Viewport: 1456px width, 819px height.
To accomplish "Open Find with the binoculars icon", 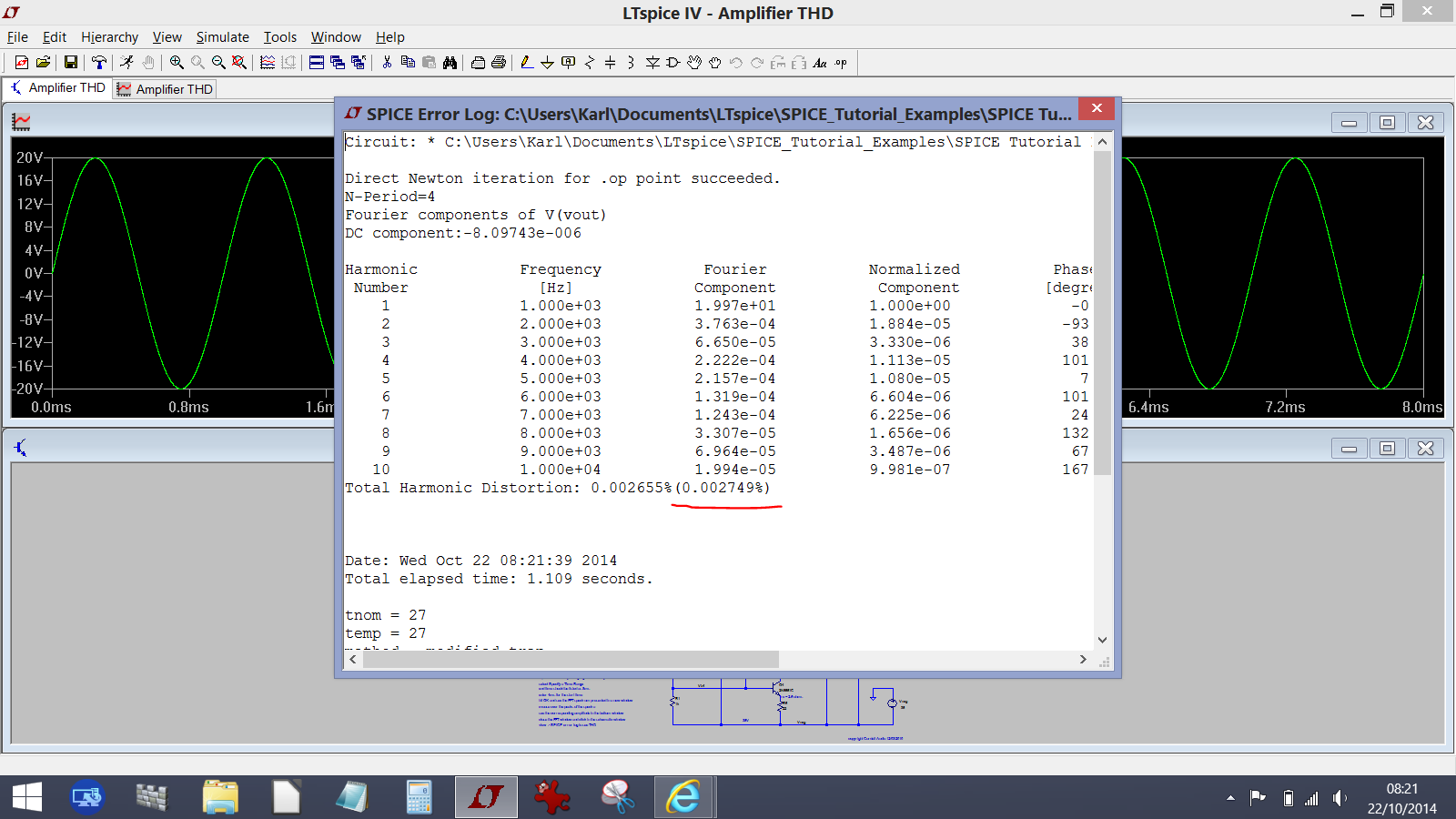I will point(450,62).
